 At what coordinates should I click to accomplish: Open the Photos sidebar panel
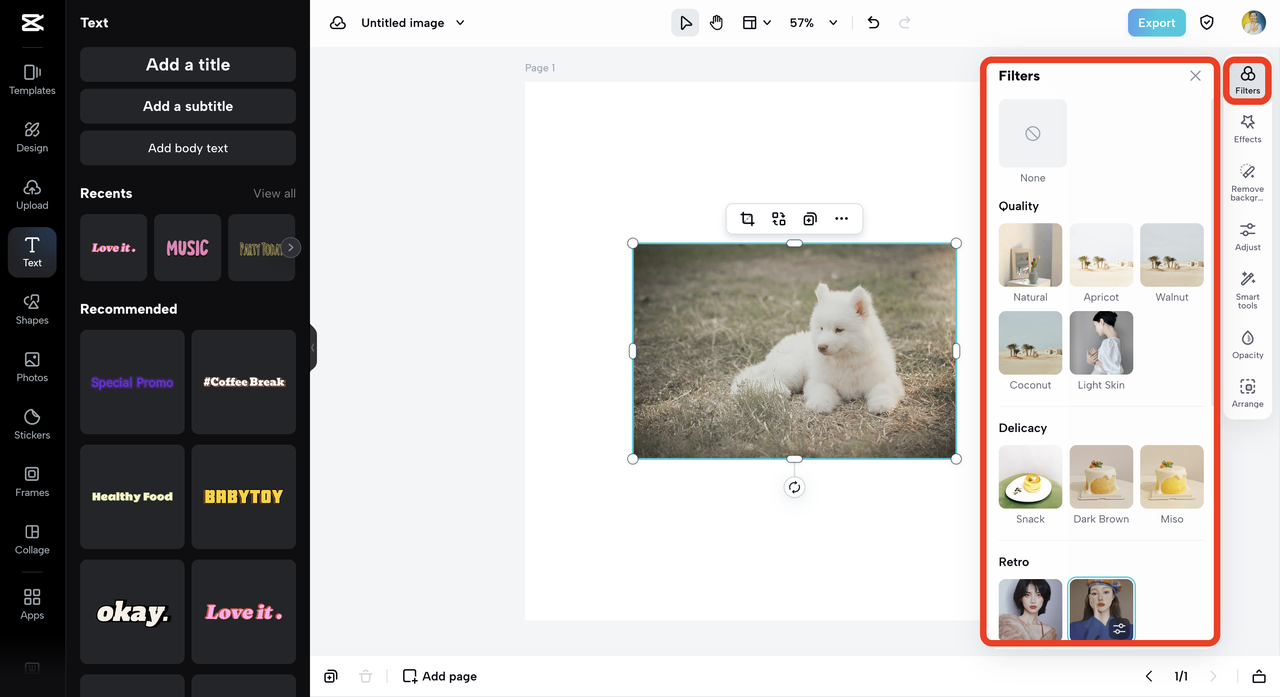pos(32,367)
